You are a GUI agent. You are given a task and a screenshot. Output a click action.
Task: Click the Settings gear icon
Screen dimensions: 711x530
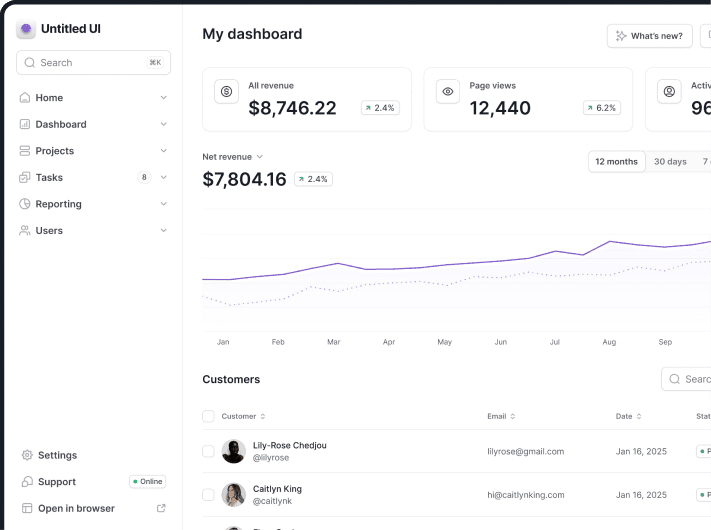pos(27,455)
